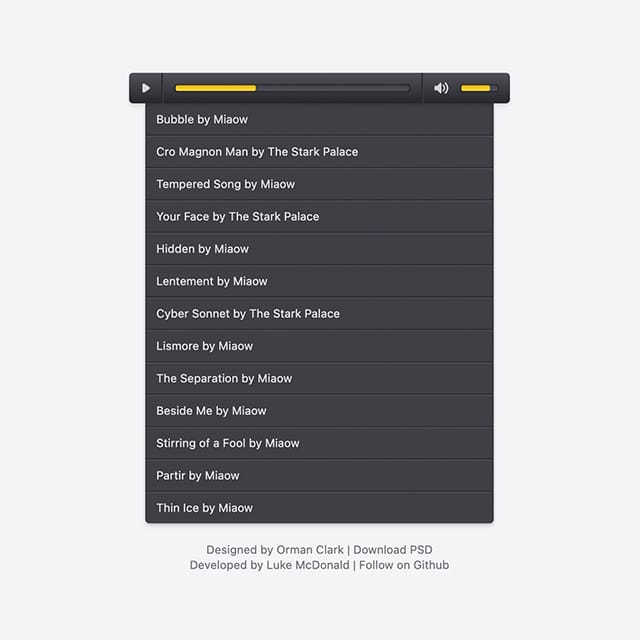
Task: Open the Follow on Github link
Action: [x=404, y=565]
